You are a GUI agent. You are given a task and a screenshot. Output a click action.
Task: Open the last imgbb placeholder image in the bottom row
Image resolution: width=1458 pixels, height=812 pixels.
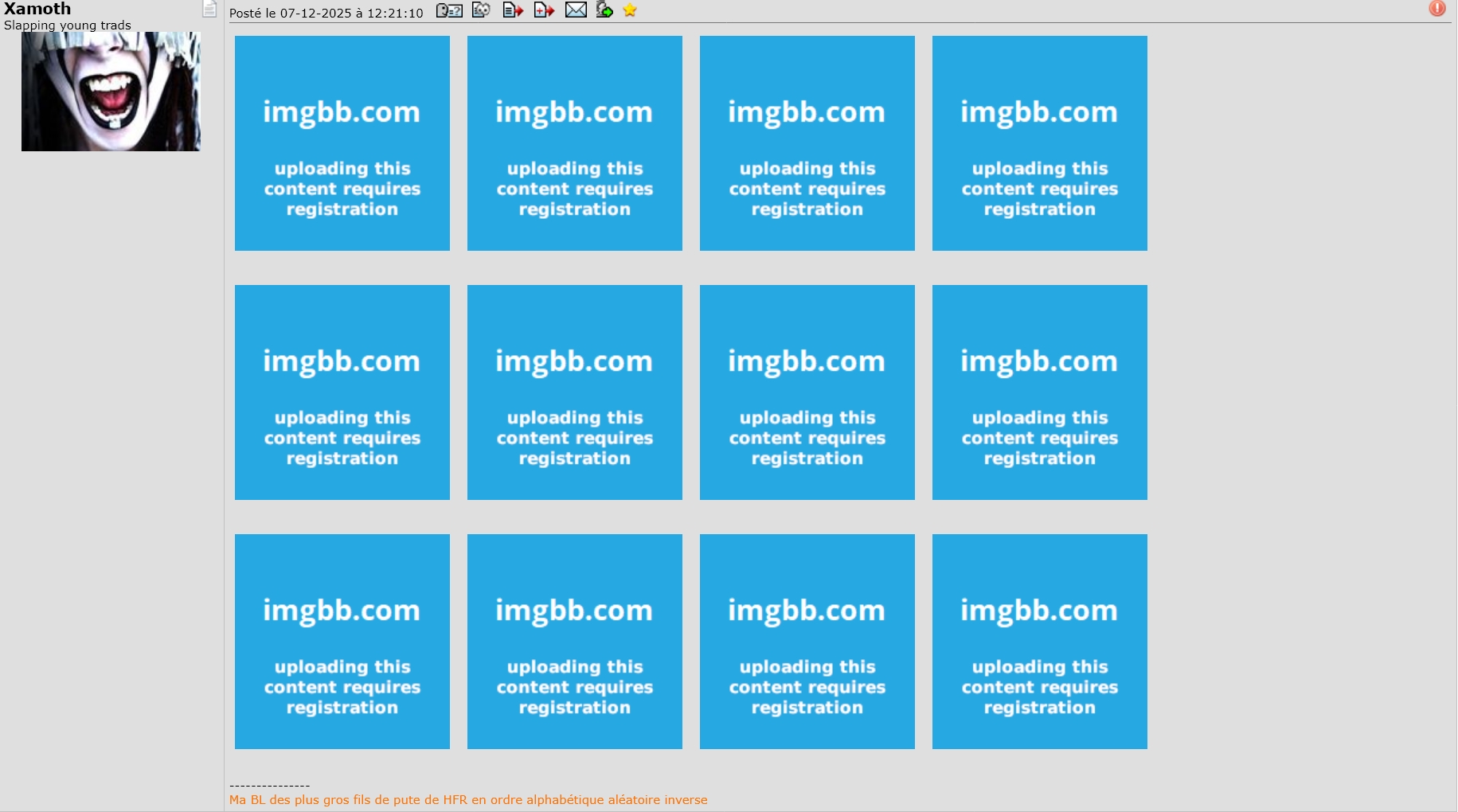[1040, 642]
